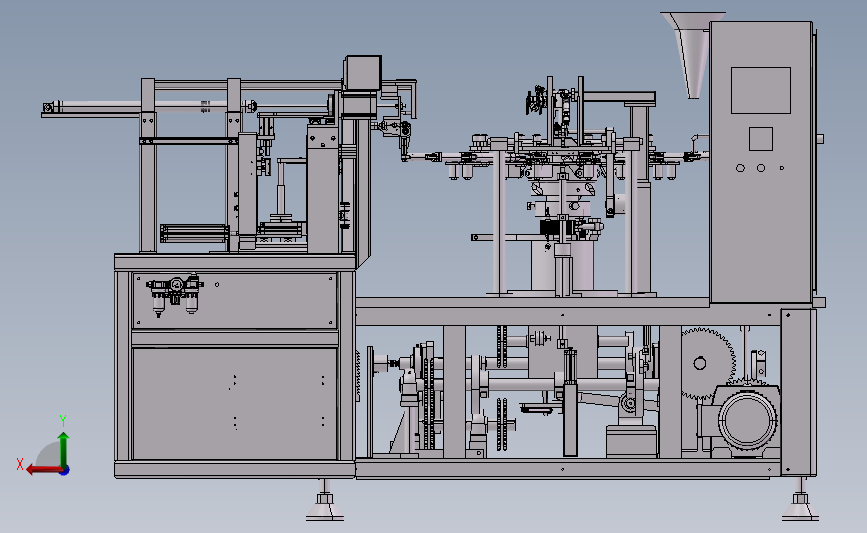Select the funnel-shaped hopper at top right
Screen dimensions: 867x533
(692, 55)
